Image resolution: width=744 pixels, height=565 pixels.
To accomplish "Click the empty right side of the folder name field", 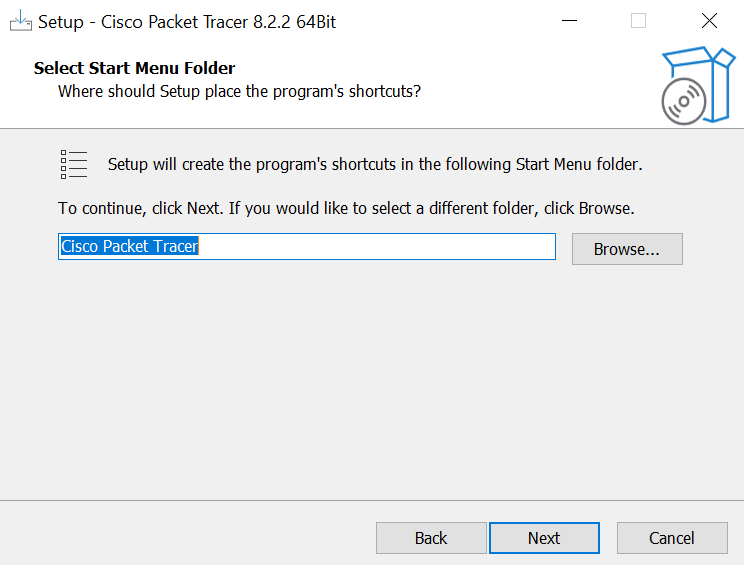I will pyautogui.click(x=400, y=246).
